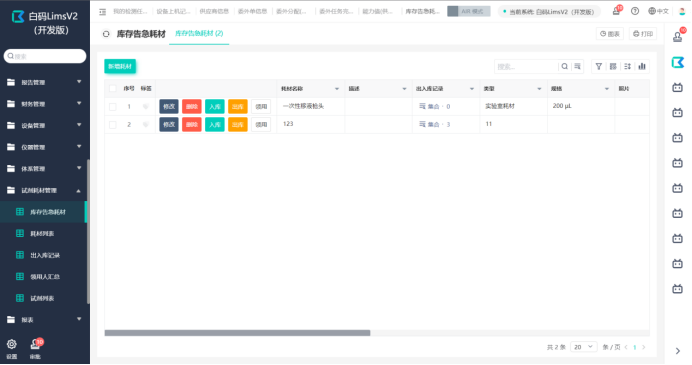Screen dimensions: 692x365
Task: Expand the 设备管理 menu arrow
Action: [x=79, y=125]
